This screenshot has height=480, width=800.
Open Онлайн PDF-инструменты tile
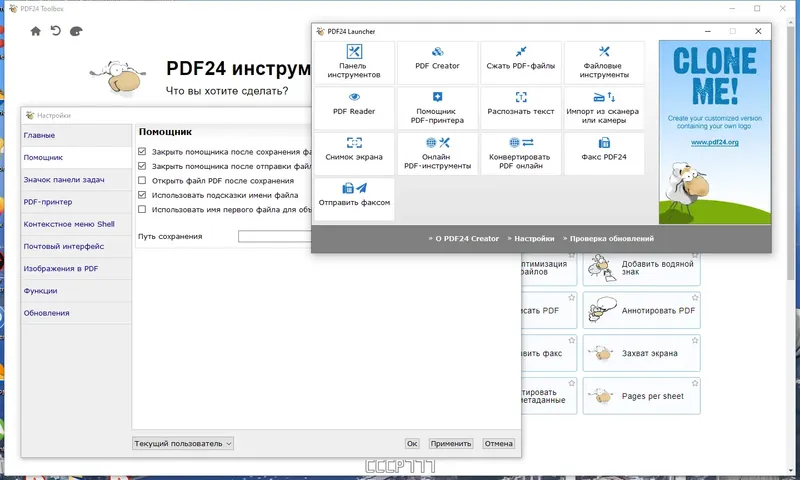tap(437, 153)
